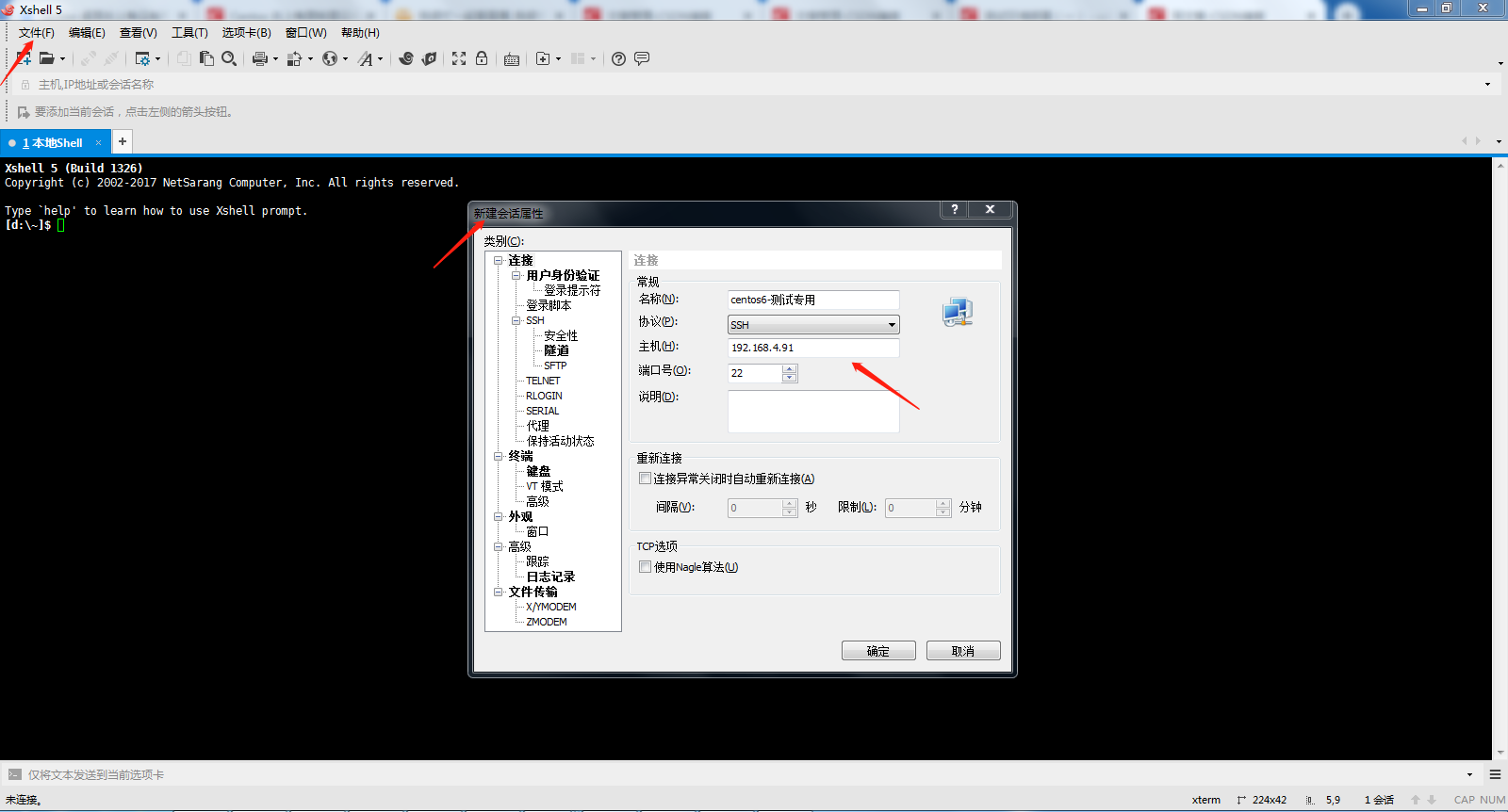Select 键盘 in category tree

coord(538,471)
